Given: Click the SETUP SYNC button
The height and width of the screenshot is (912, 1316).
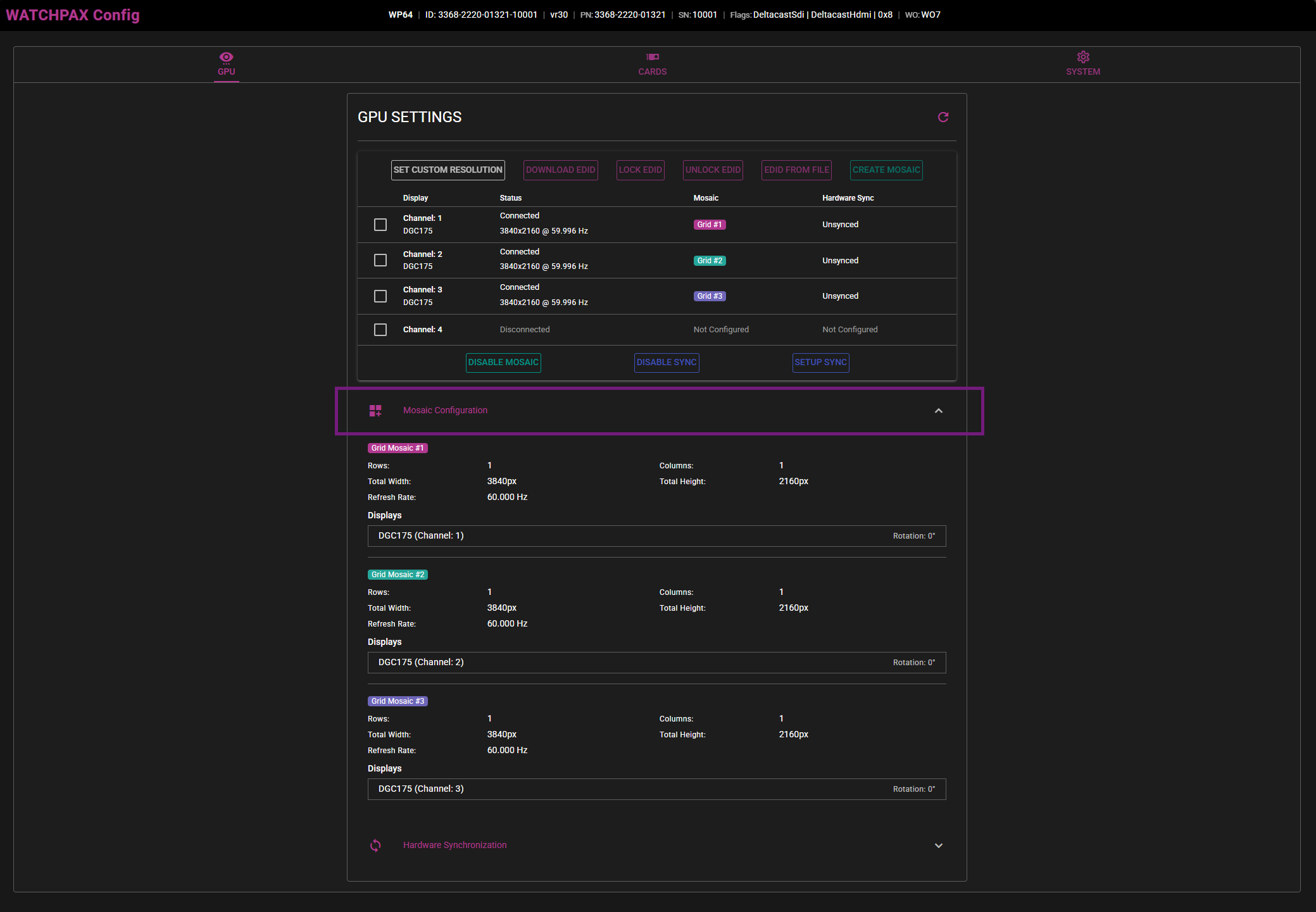Looking at the screenshot, I should (820, 363).
